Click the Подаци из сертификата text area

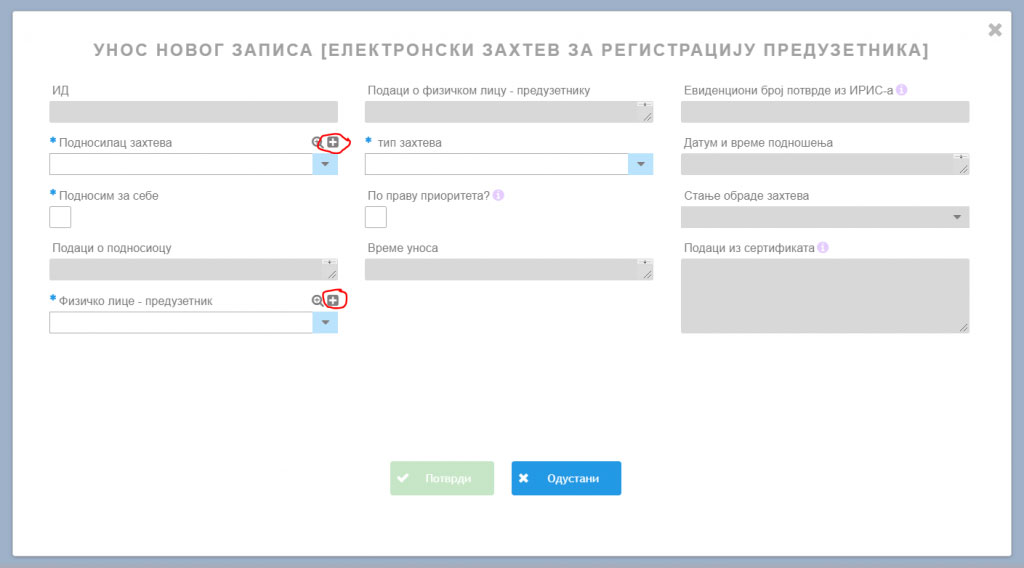(x=824, y=295)
